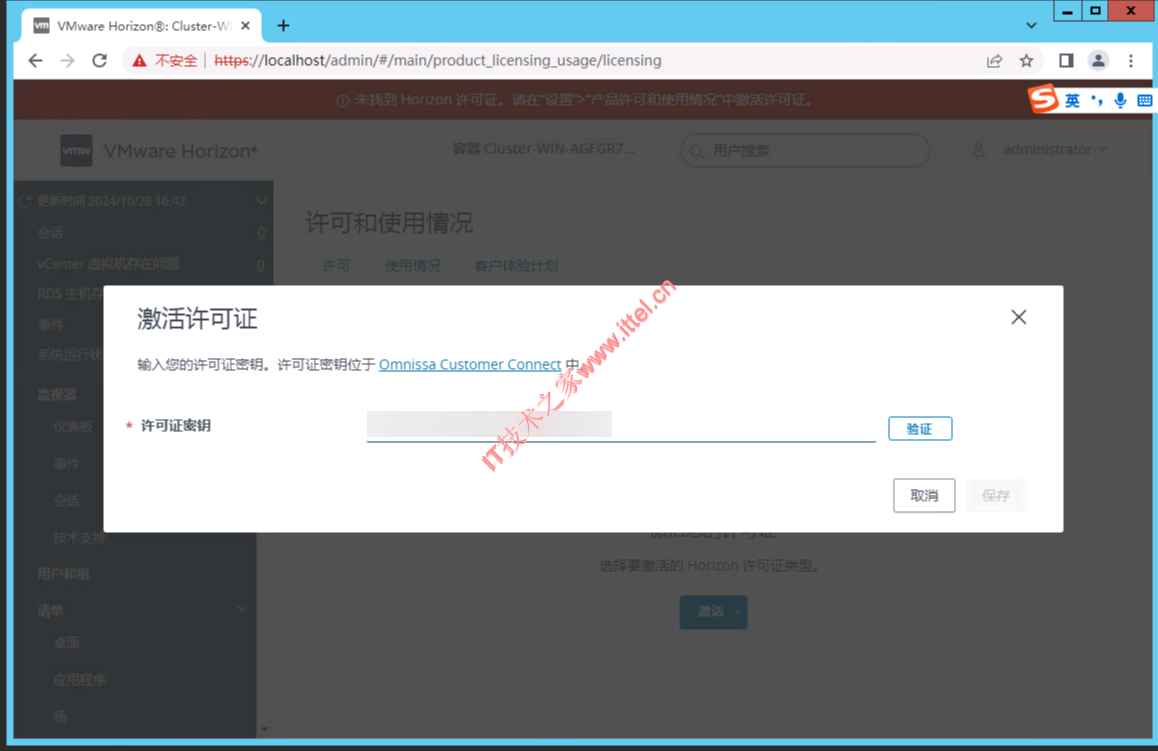
Task: Click the 验证 button
Action: 920,428
